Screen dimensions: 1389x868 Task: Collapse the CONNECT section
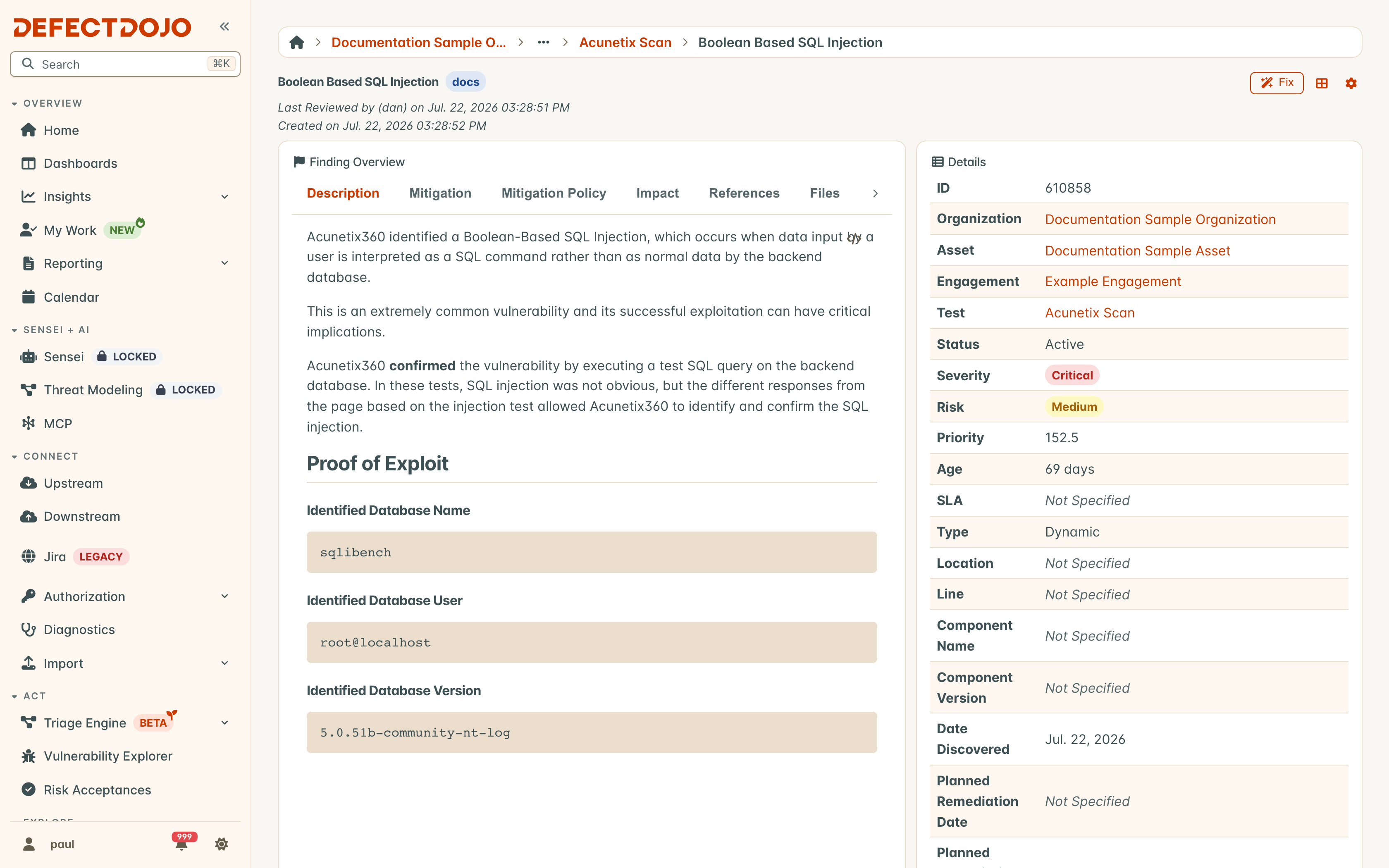coord(45,456)
